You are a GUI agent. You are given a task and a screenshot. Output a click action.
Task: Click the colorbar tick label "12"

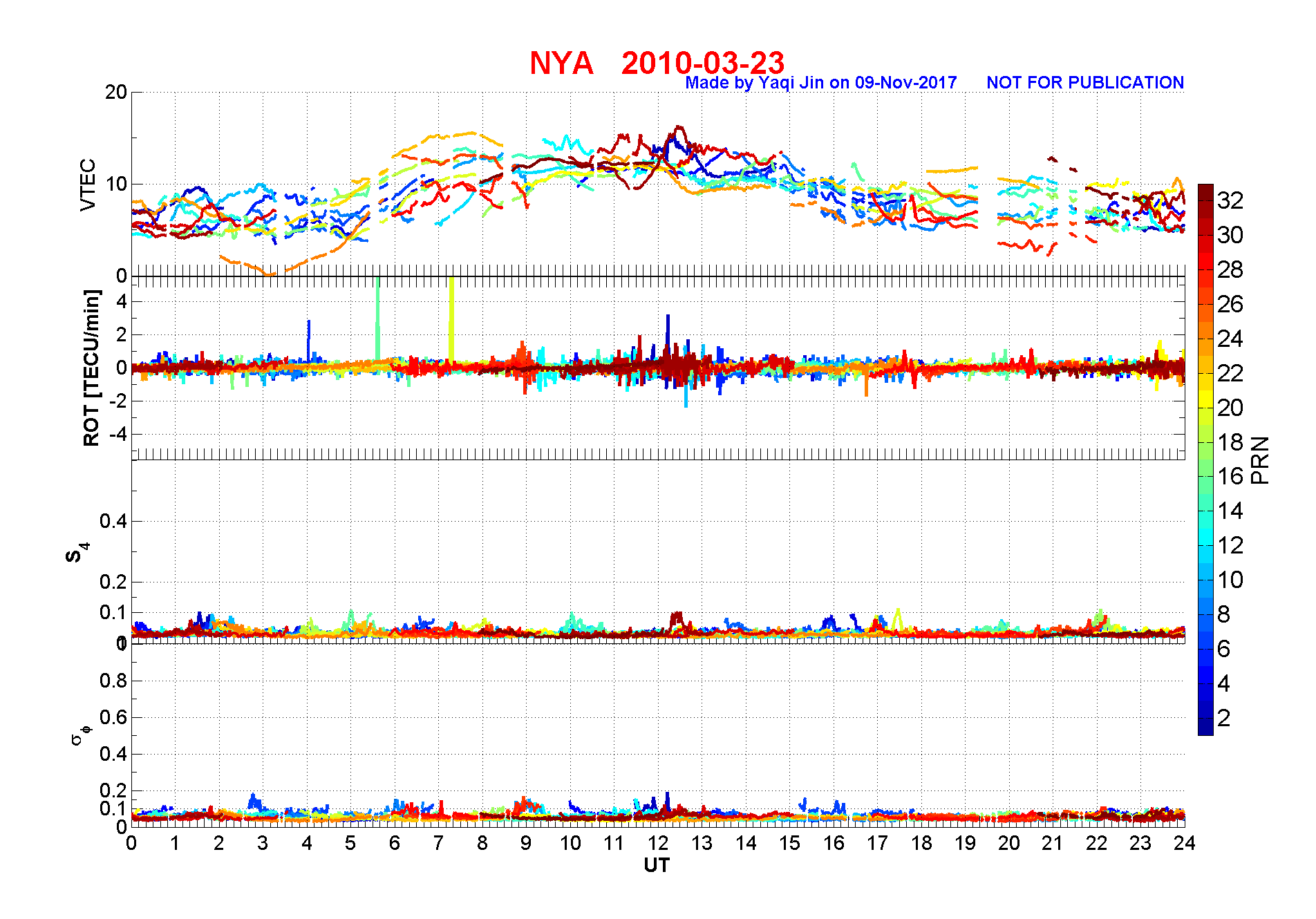(x=1230, y=545)
